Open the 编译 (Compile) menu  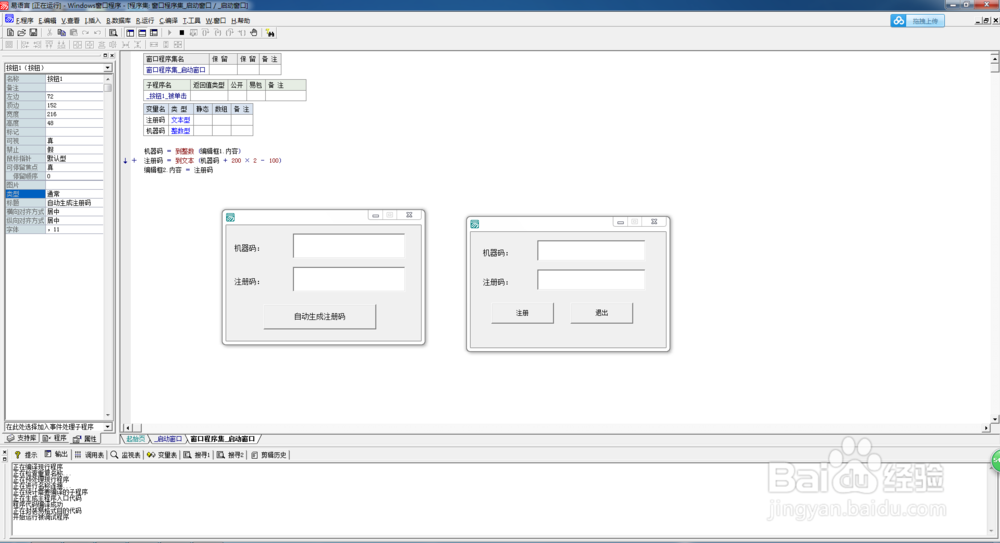click(x=168, y=21)
